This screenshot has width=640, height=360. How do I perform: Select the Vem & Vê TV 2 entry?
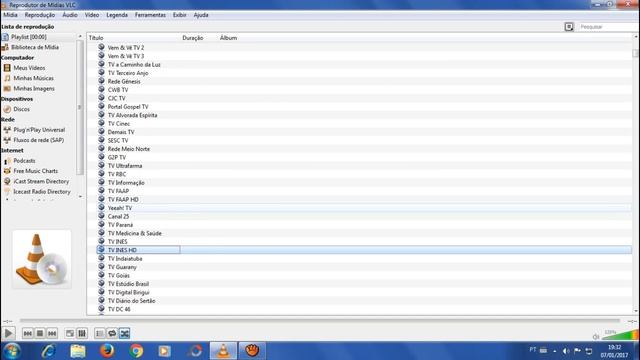[x=126, y=48]
